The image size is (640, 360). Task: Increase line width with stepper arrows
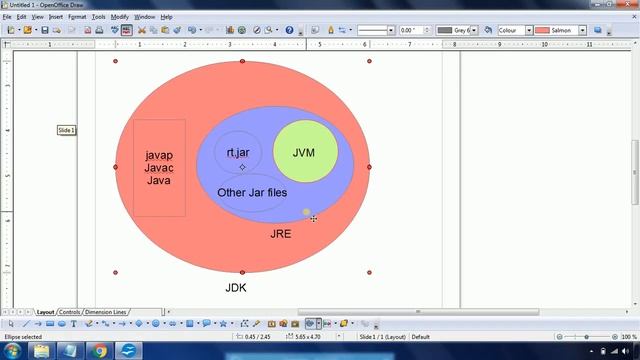point(427,28)
